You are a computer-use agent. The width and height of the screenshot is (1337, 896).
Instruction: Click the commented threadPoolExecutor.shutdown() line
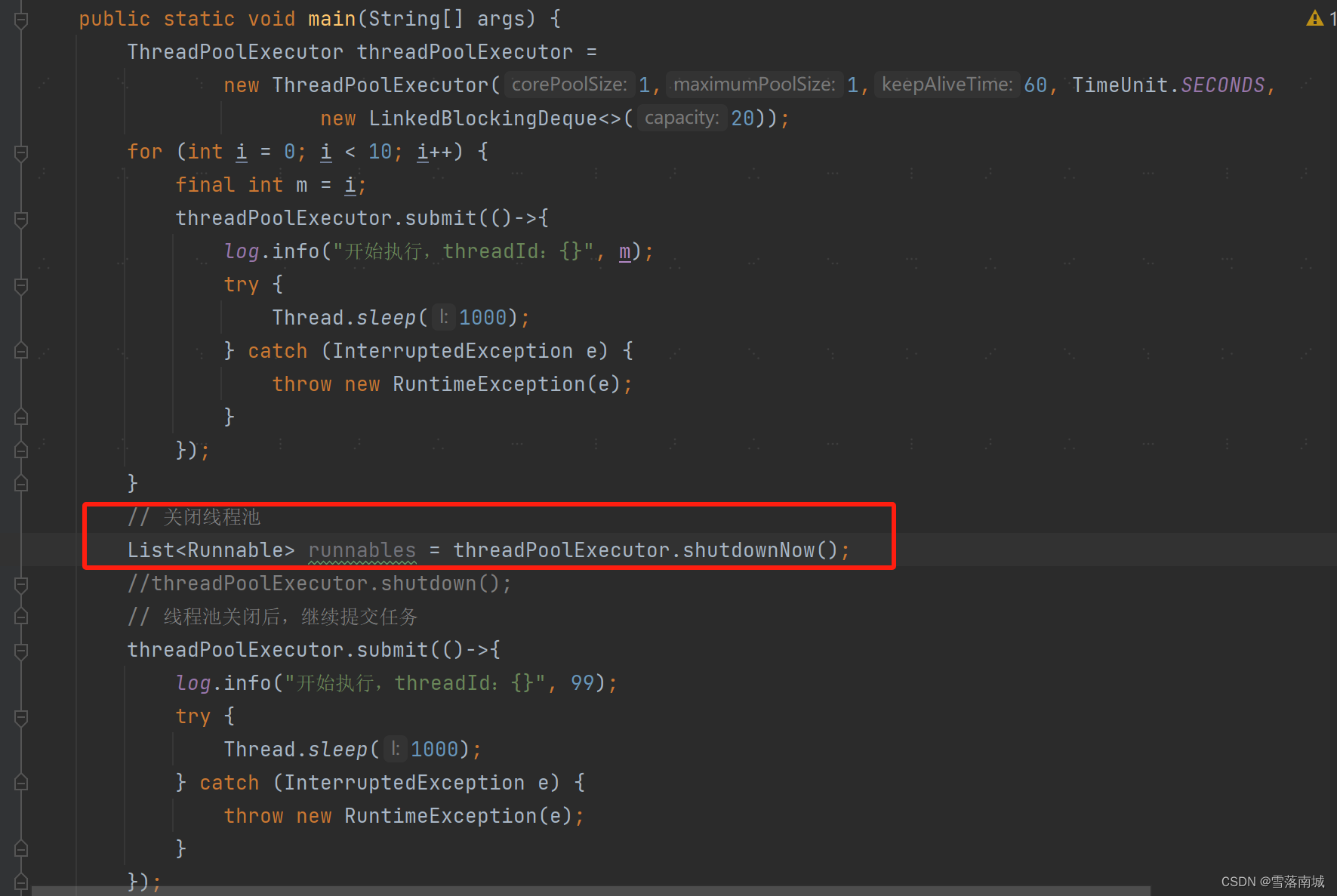pyautogui.click(x=319, y=583)
